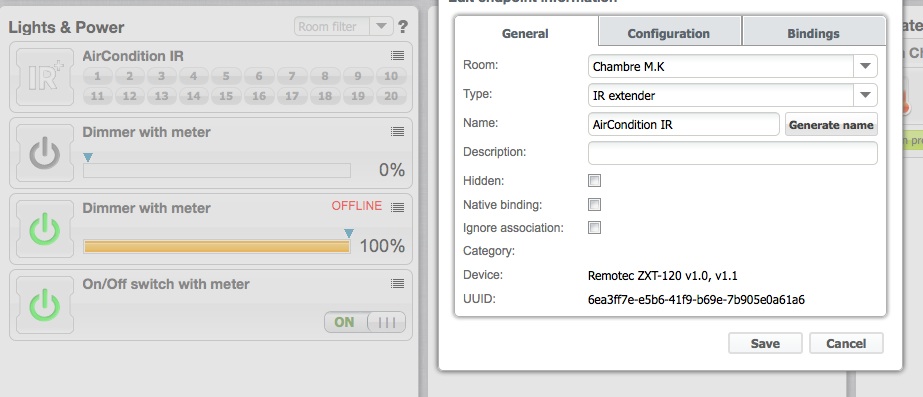This screenshot has height=397, width=923.
Task: Click the Generate name button
Action: pyautogui.click(x=831, y=125)
